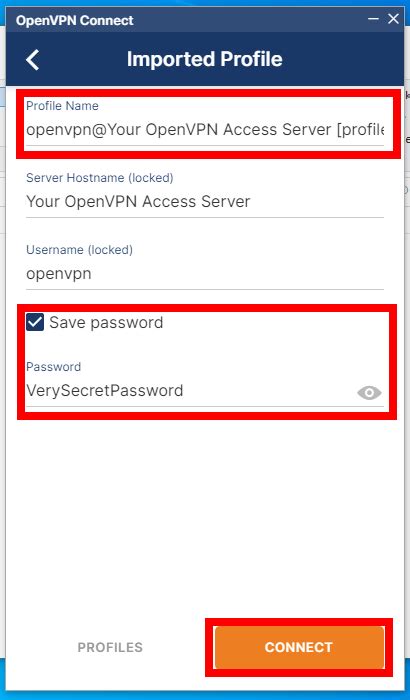This screenshot has height=700, width=410.
Task: Click the Imported Profile header title
Action: [205, 59]
